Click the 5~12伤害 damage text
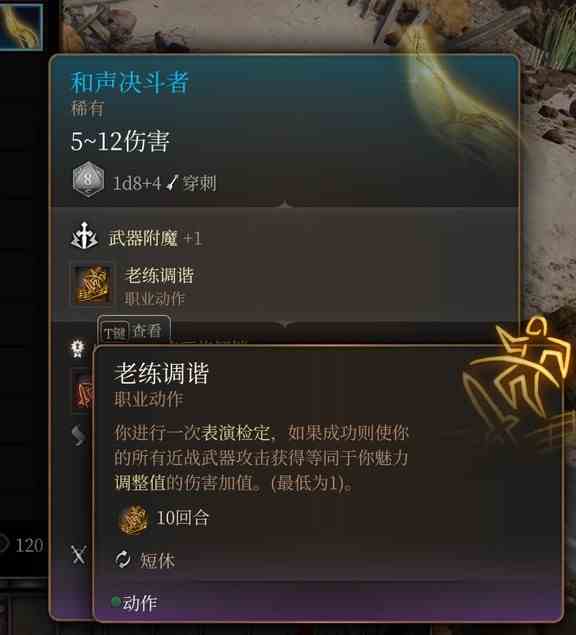This screenshot has height=635, width=576. pos(120,141)
